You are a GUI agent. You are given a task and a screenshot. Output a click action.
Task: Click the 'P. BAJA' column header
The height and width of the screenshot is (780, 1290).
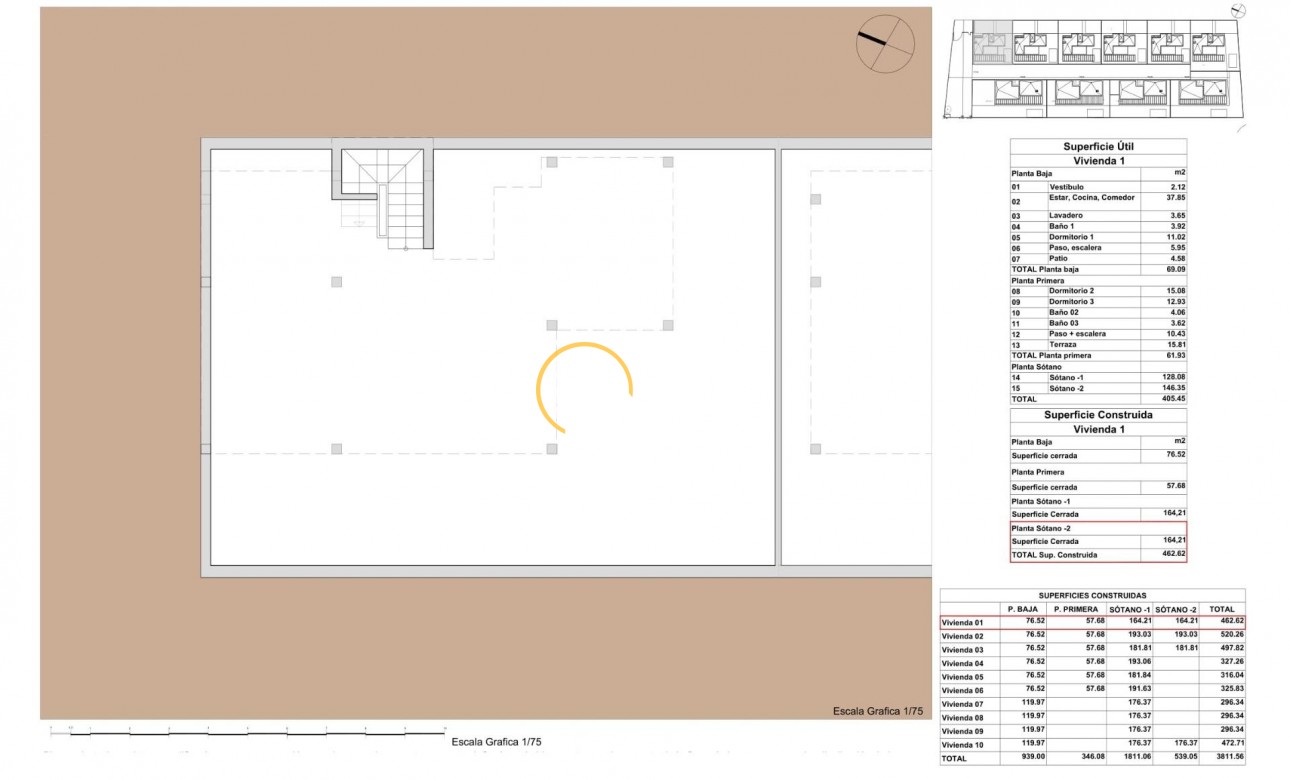(x=1022, y=609)
